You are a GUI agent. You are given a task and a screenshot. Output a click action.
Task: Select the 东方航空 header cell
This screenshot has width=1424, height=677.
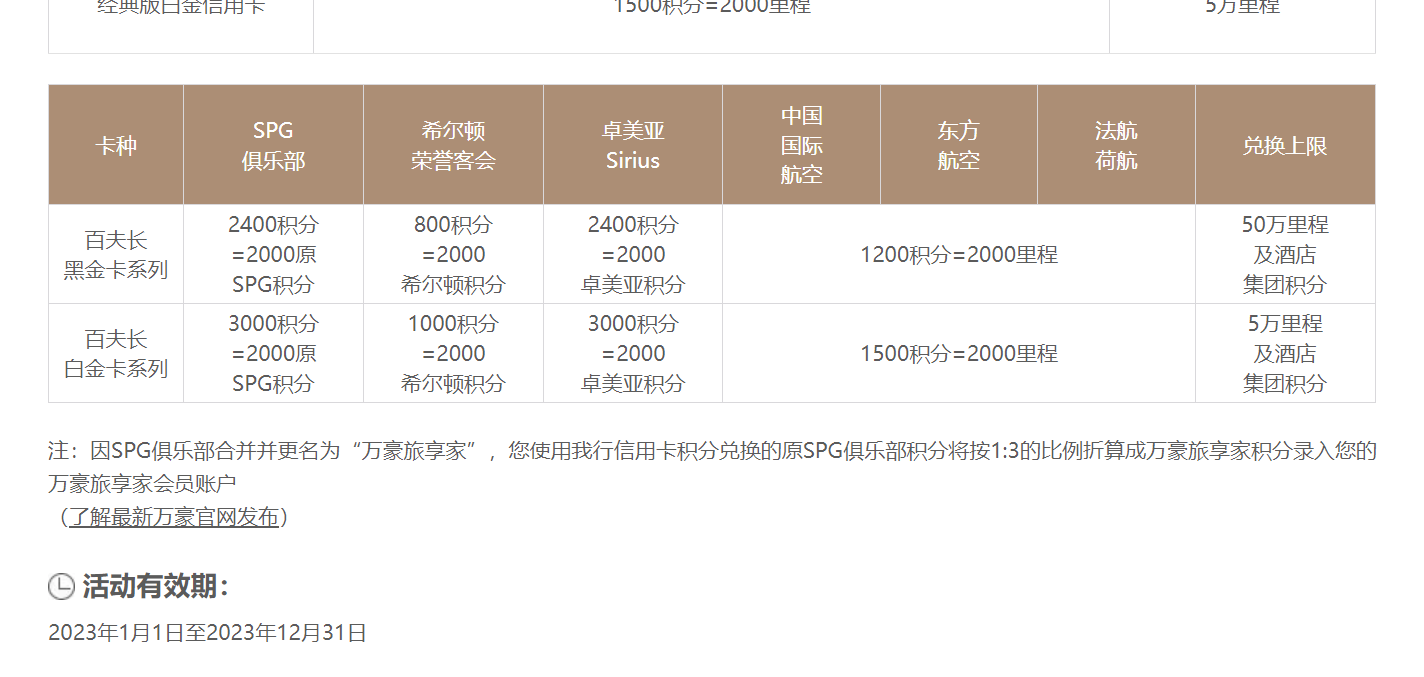click(959, 145)
